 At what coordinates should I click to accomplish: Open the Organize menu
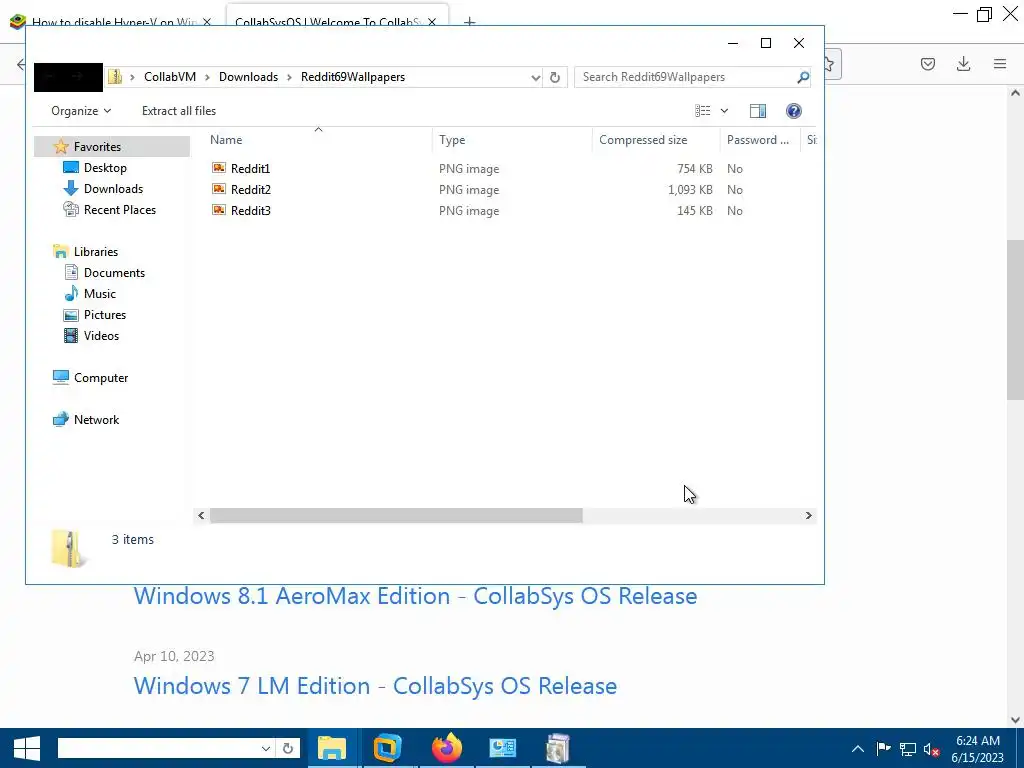[x=81, y=110]
